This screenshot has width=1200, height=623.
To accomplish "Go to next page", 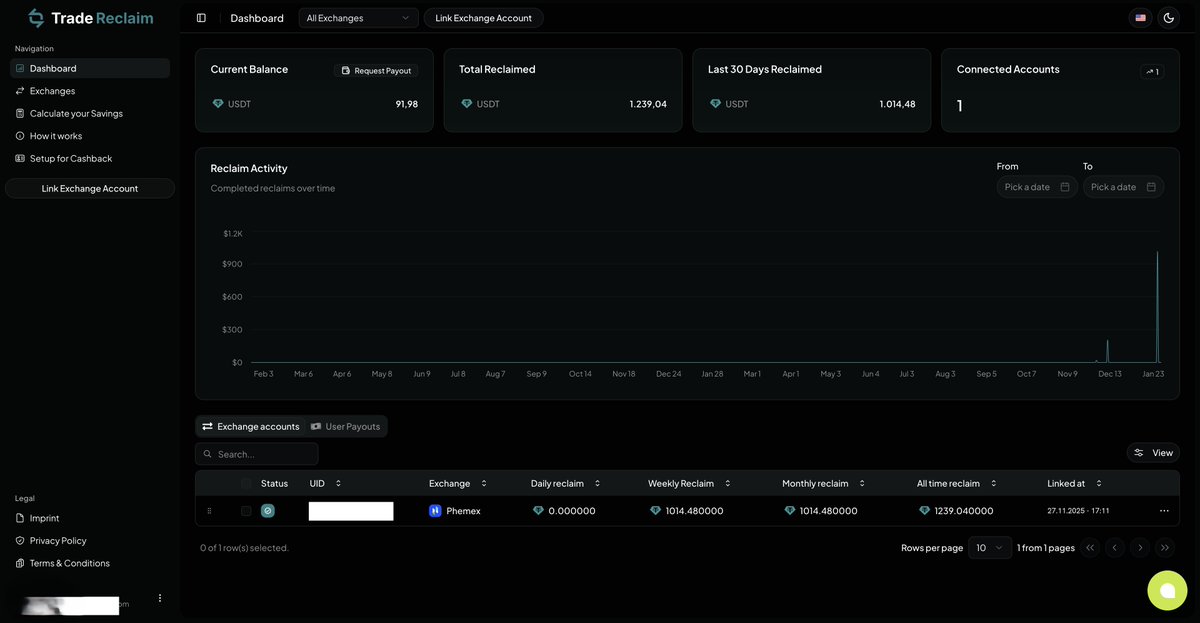I will (1140, 548).
